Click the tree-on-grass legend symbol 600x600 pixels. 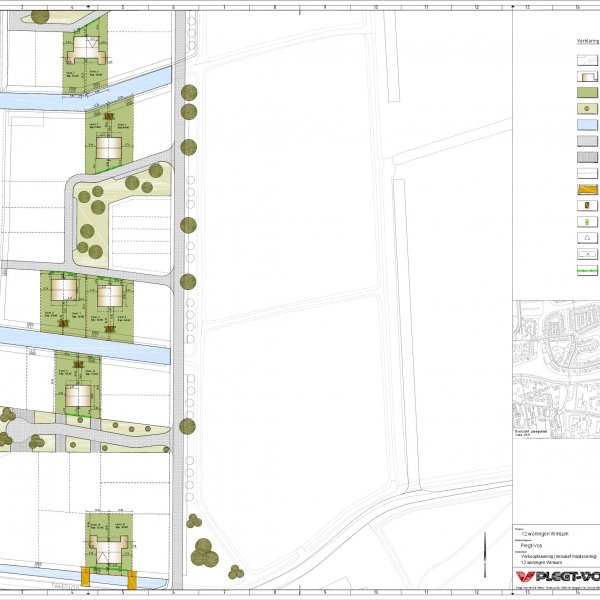click(587, 109)
